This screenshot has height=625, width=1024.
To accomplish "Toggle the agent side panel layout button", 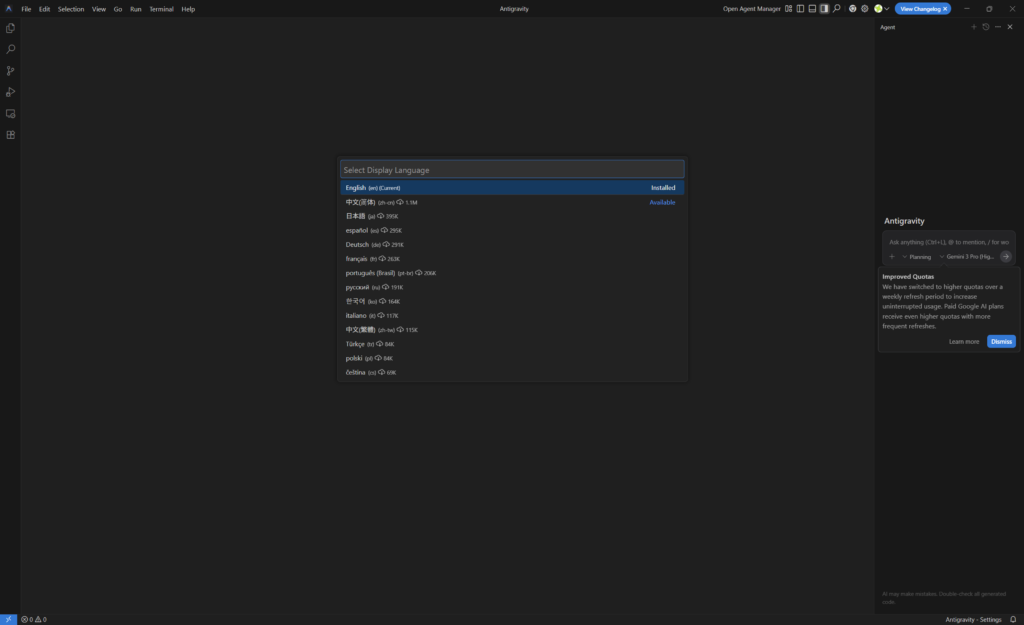I will tap(824, 9).
